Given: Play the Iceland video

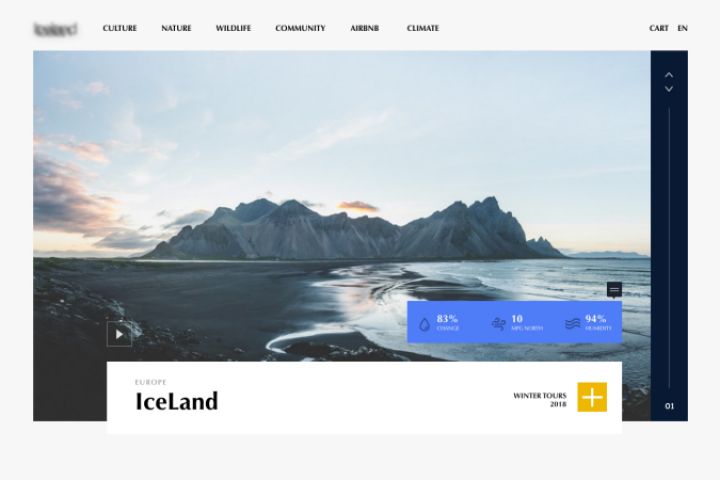Looking at the screenshot, I should pyautogui.click(x=119, y=334).
